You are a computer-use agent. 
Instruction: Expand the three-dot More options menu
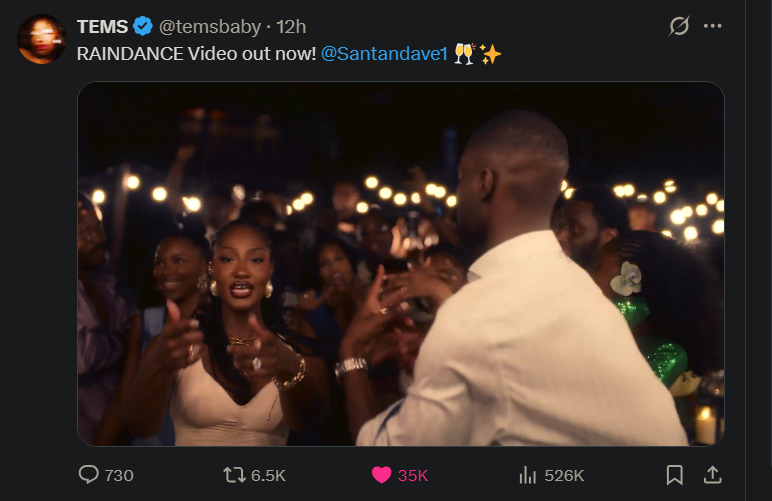tap(712, 26)
